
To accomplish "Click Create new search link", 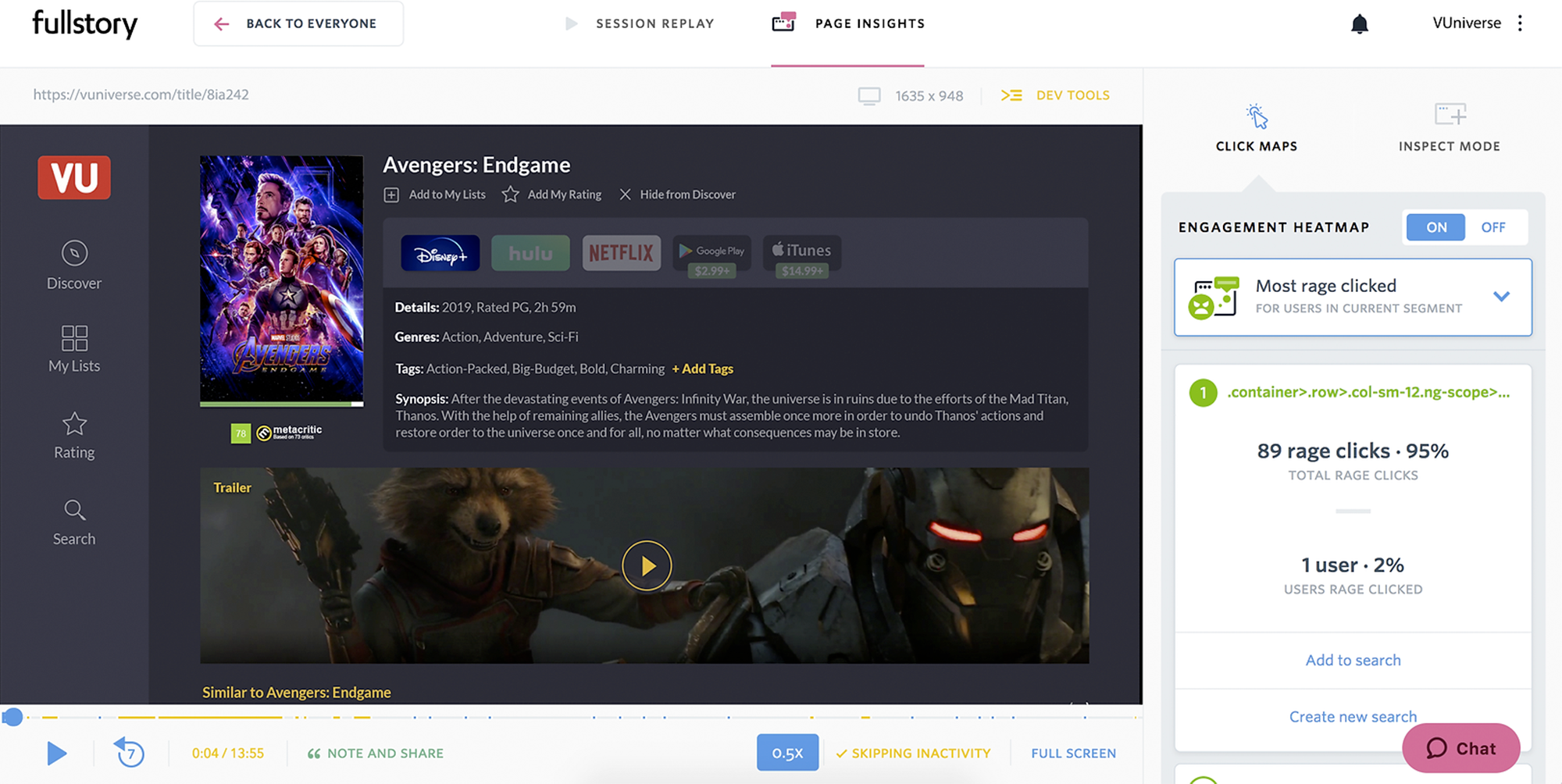I will click(x=1353, y=717).
